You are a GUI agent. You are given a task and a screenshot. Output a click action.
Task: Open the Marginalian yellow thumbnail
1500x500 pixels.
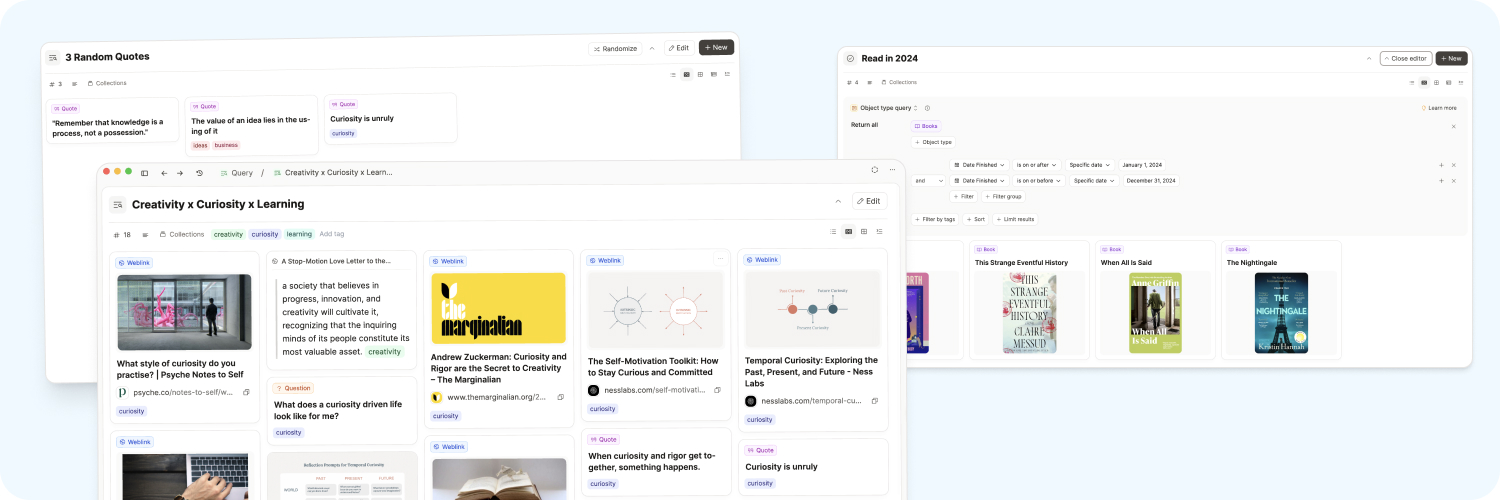[498, 308]
